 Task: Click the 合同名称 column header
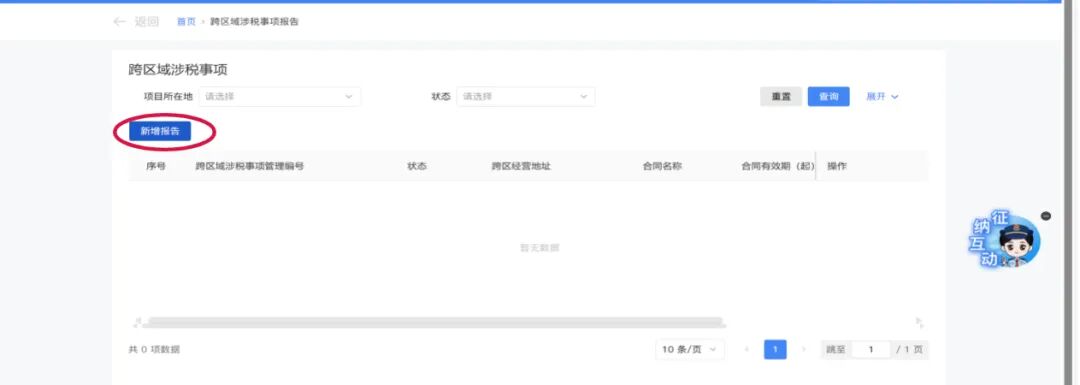pos(662,166)
